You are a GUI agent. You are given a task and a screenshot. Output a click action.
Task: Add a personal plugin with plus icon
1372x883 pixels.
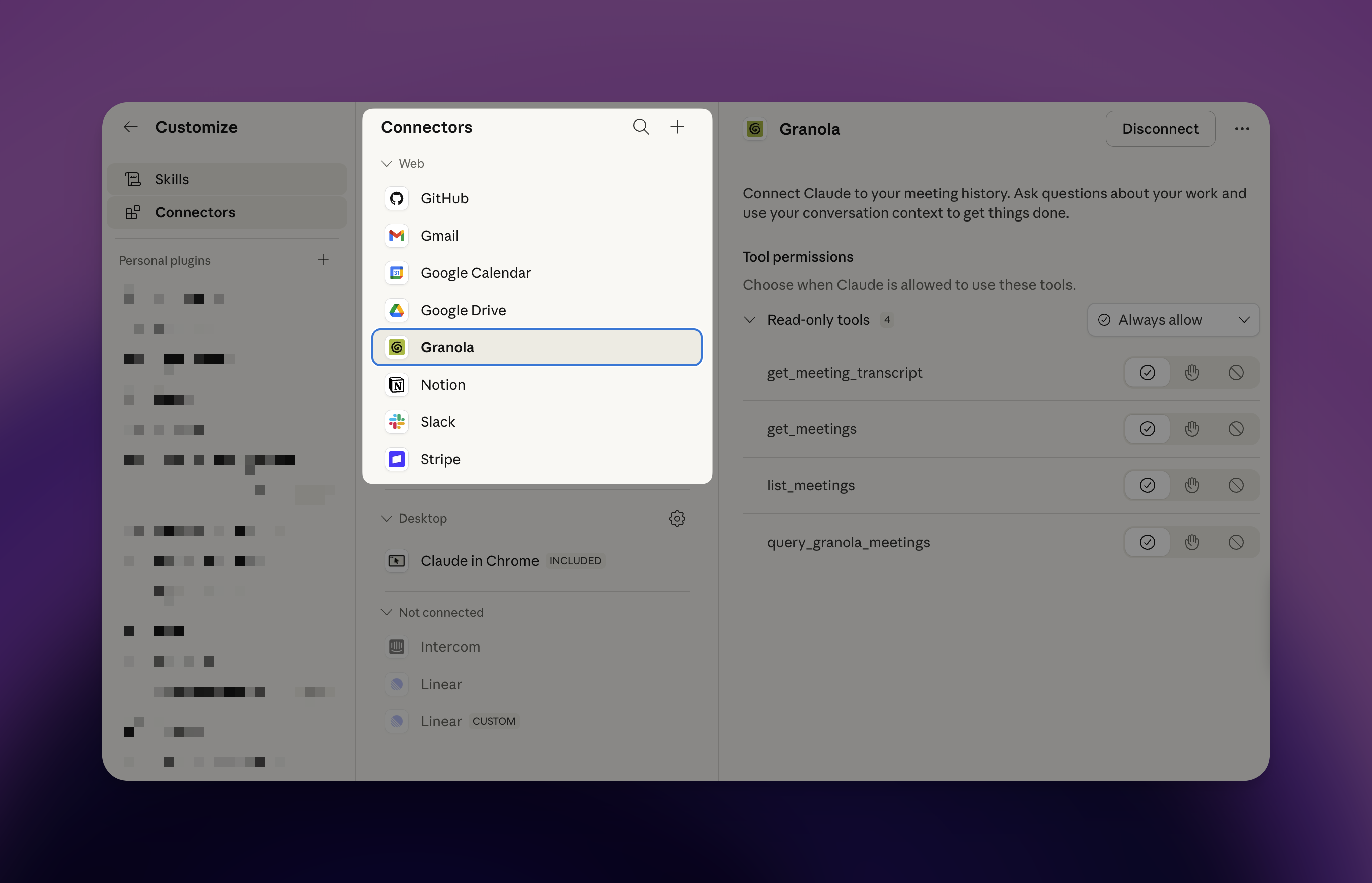[323, 260]
